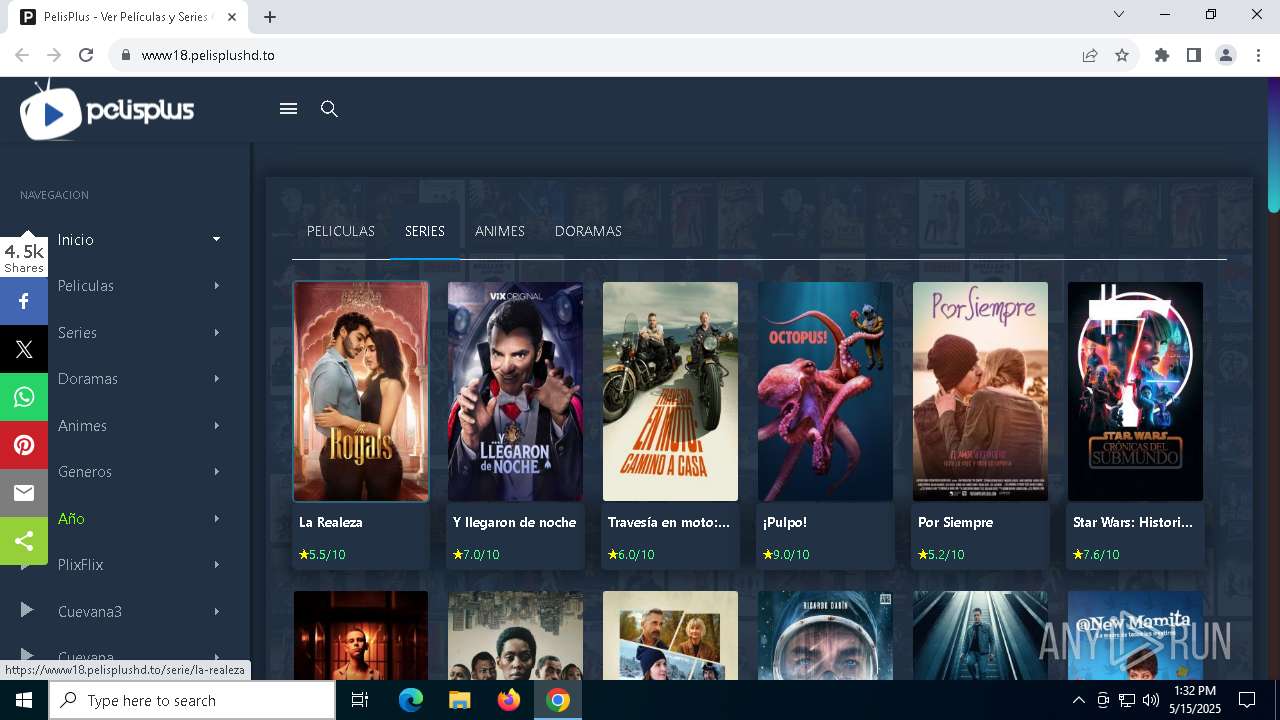This screenshot has width=1280, height=720.
Task: Close the PelisPlus tab
Action: pos(232,17)
